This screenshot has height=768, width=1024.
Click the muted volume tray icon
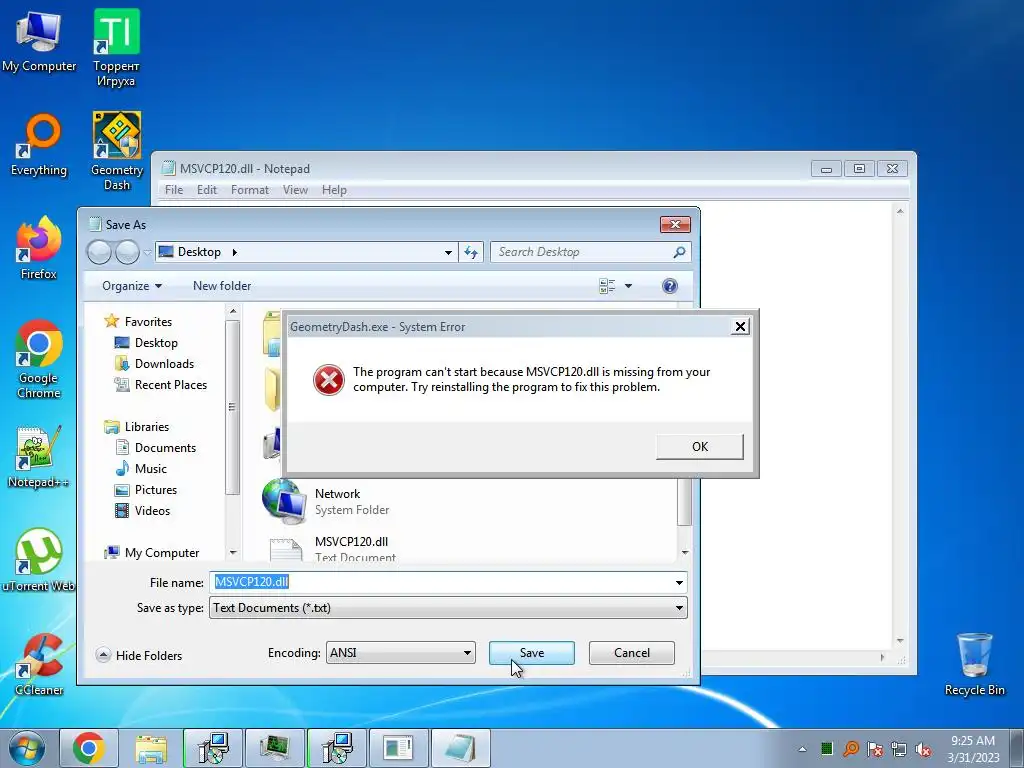click(x=923, y=749)
